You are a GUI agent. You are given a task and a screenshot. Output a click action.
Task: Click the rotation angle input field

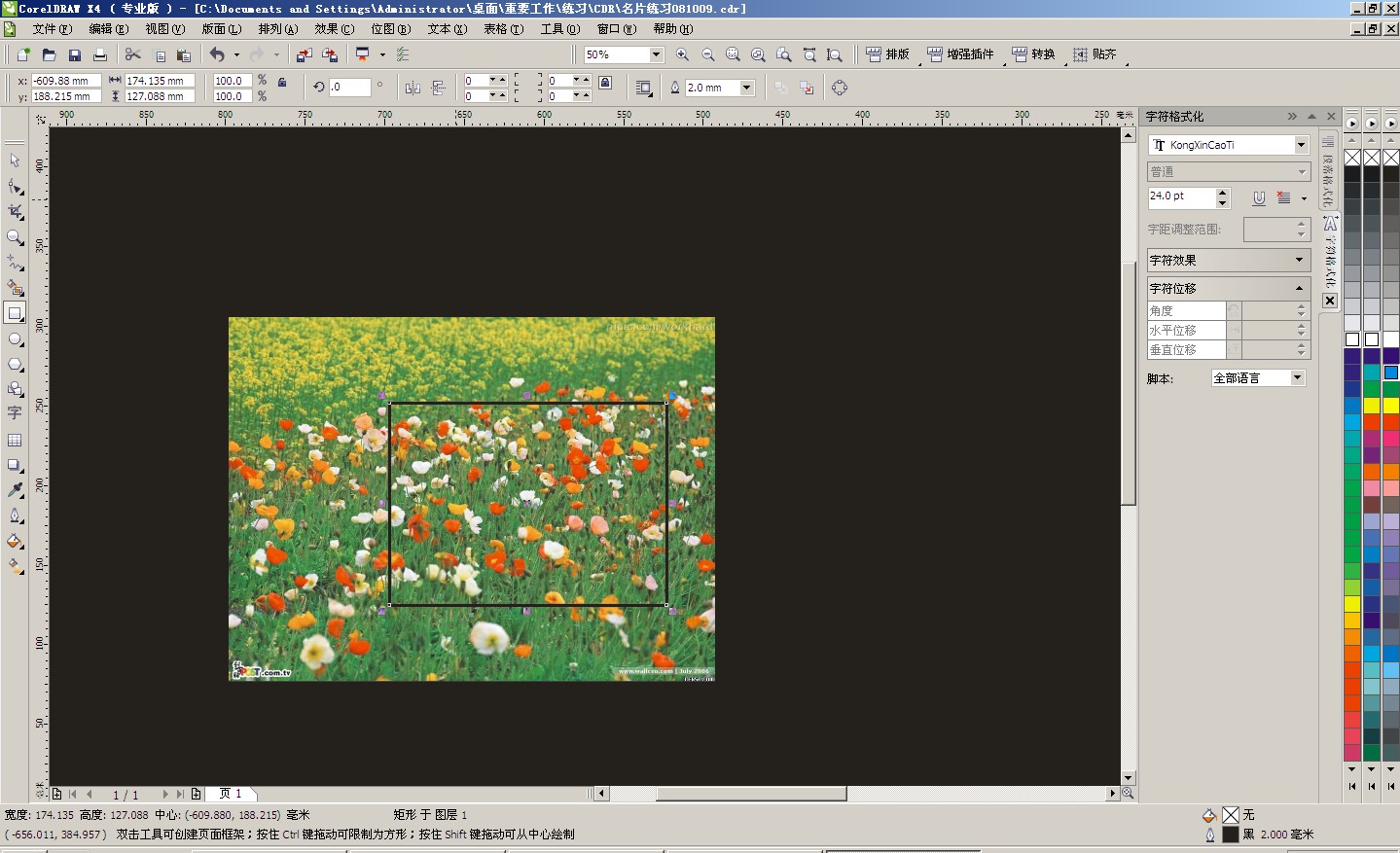click(x=349, y=88)
